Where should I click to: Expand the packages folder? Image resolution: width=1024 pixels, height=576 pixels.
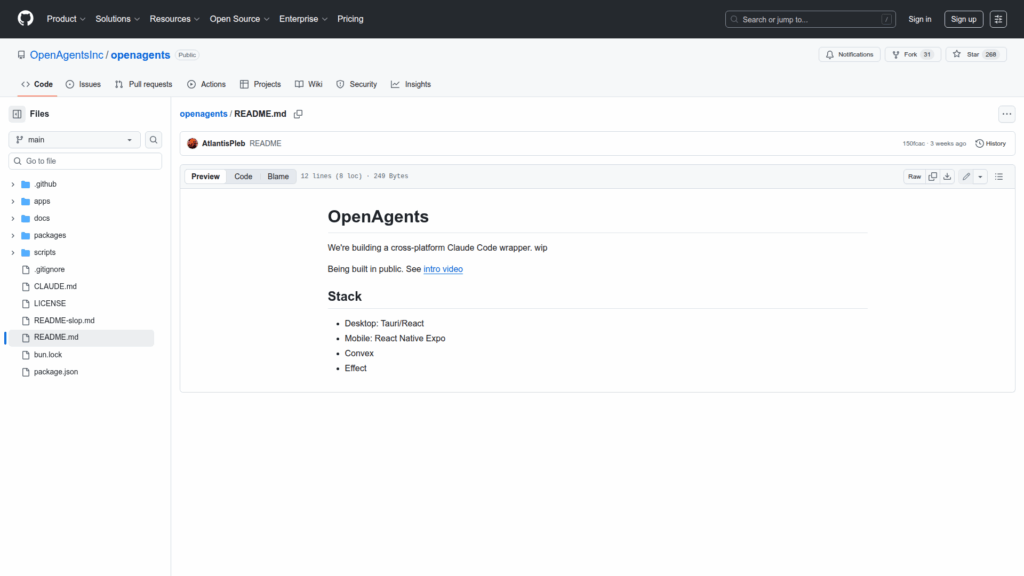point(13,235)
